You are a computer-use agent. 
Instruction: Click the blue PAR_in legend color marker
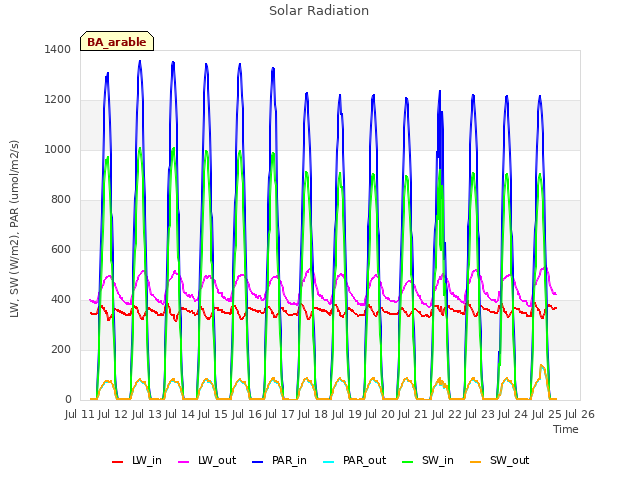pyautogui.click(x=258, y=462)
